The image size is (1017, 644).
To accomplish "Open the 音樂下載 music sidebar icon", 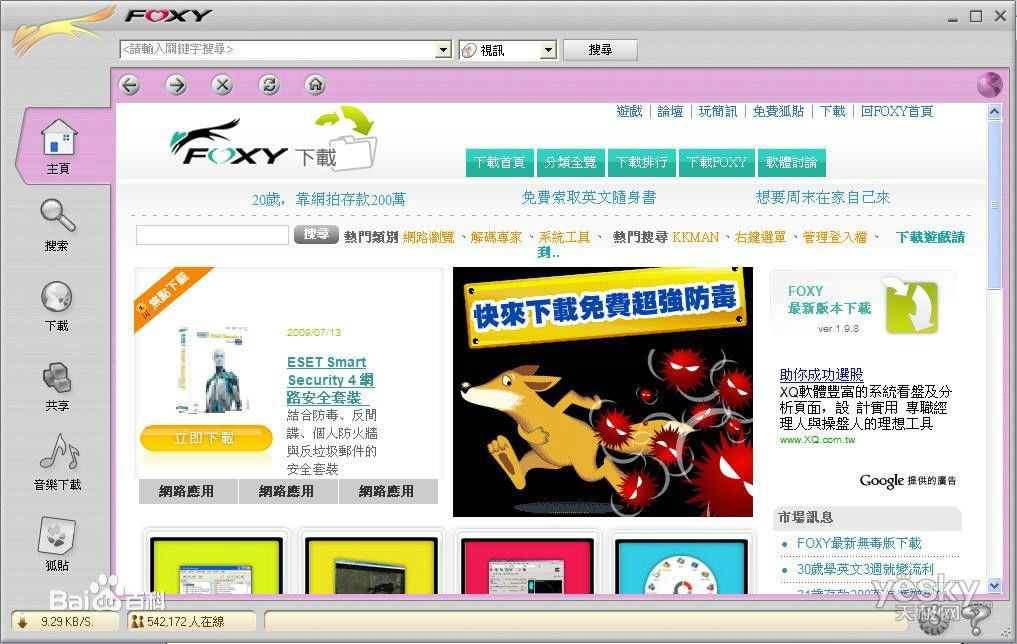I will (57, 462).
